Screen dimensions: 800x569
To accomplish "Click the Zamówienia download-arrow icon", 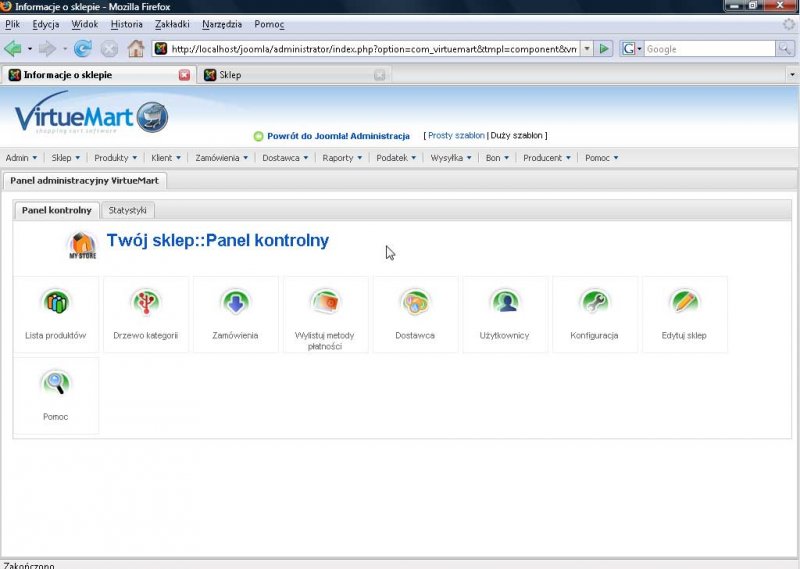I will coord(235,301).
